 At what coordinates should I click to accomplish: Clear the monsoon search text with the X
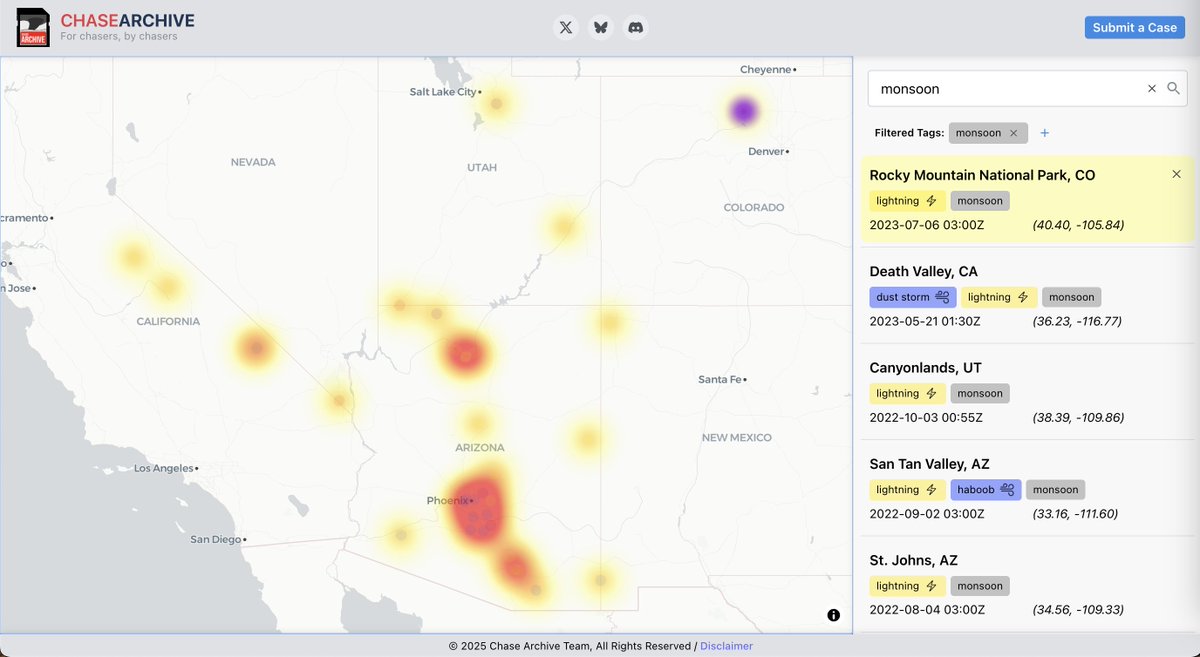tap(1152, 88)
